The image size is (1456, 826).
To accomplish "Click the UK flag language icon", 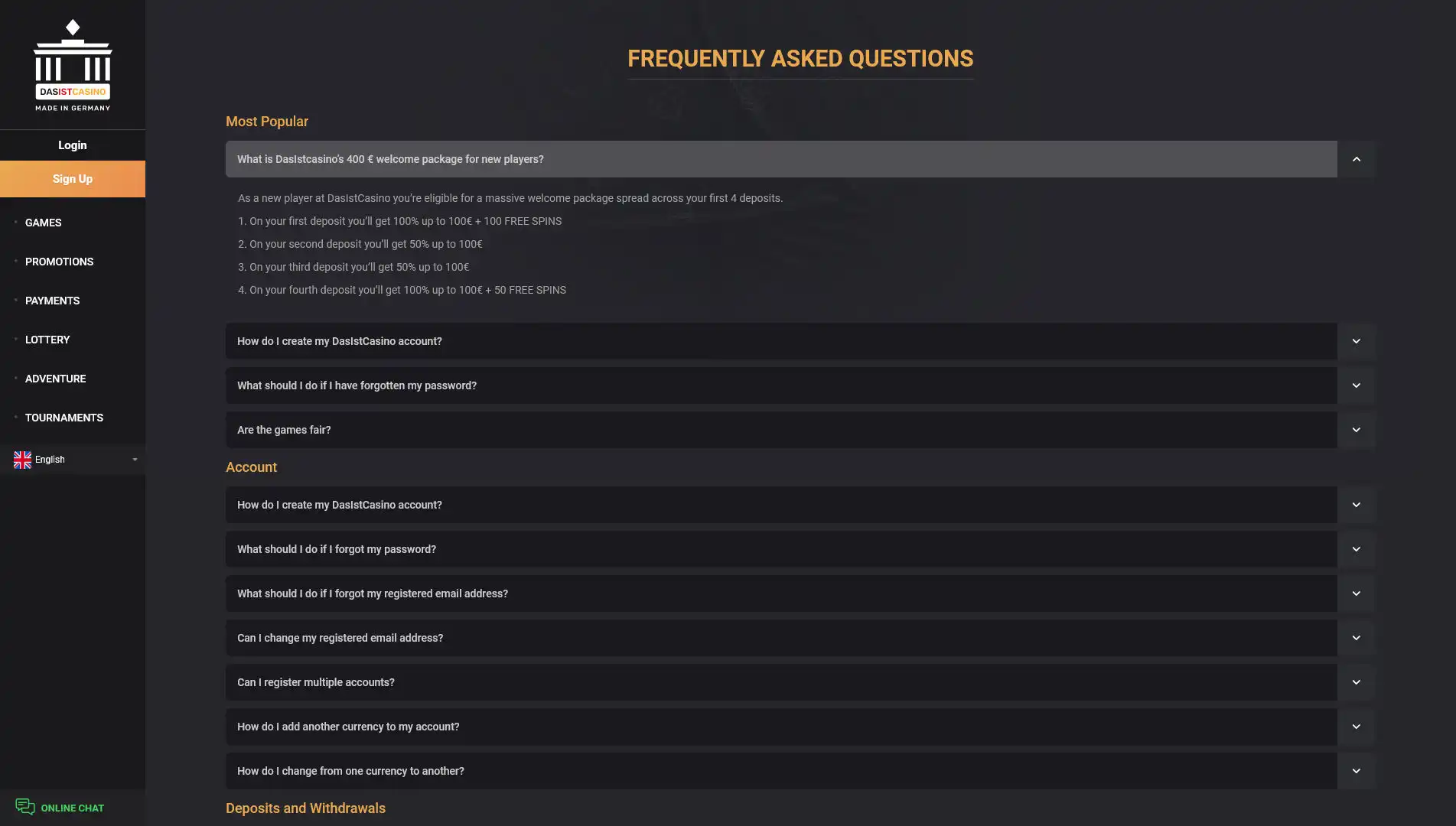I will pyautogui.click(x=22, y=460).
